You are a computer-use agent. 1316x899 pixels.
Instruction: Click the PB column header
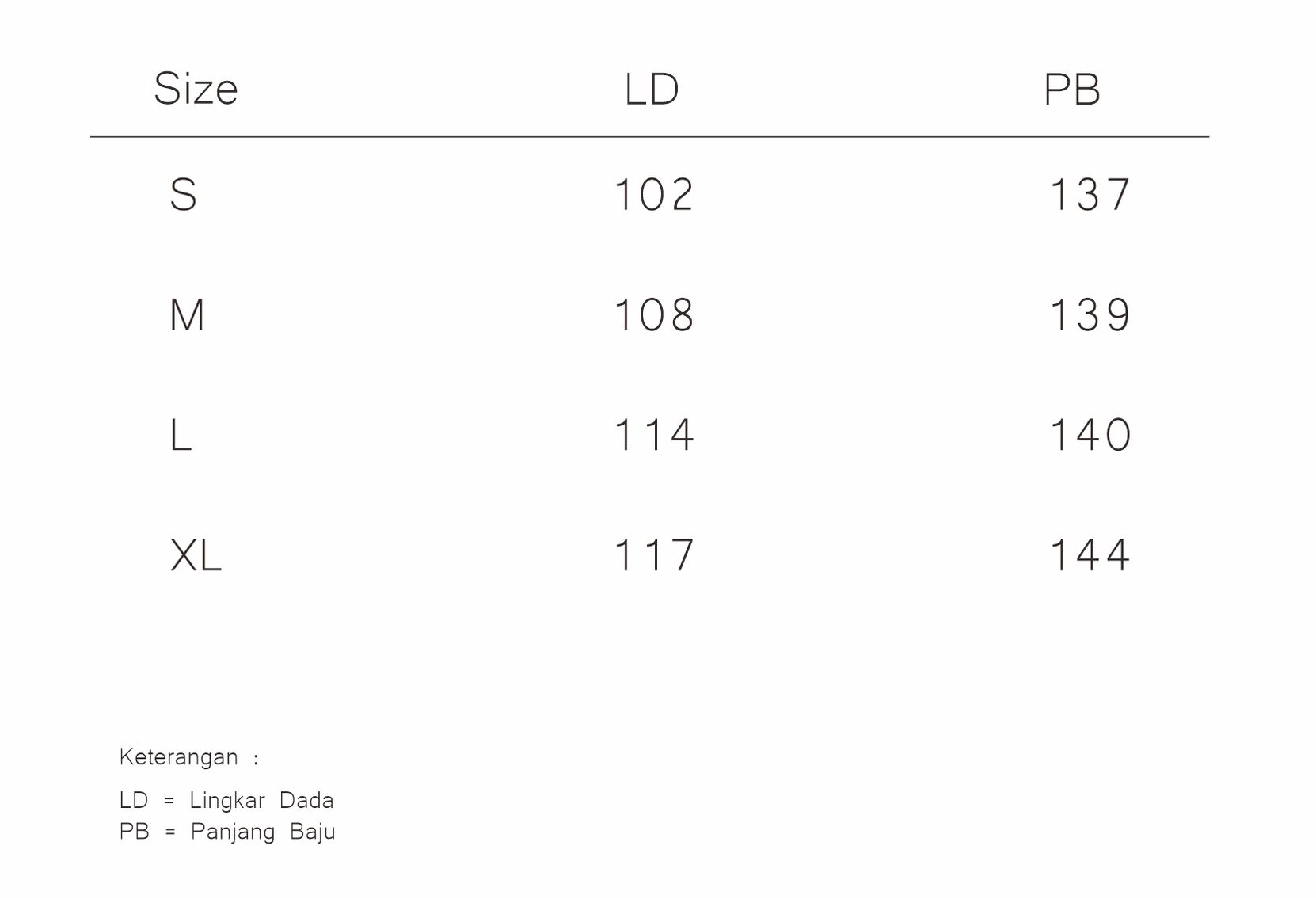[x=1071, y=90]
